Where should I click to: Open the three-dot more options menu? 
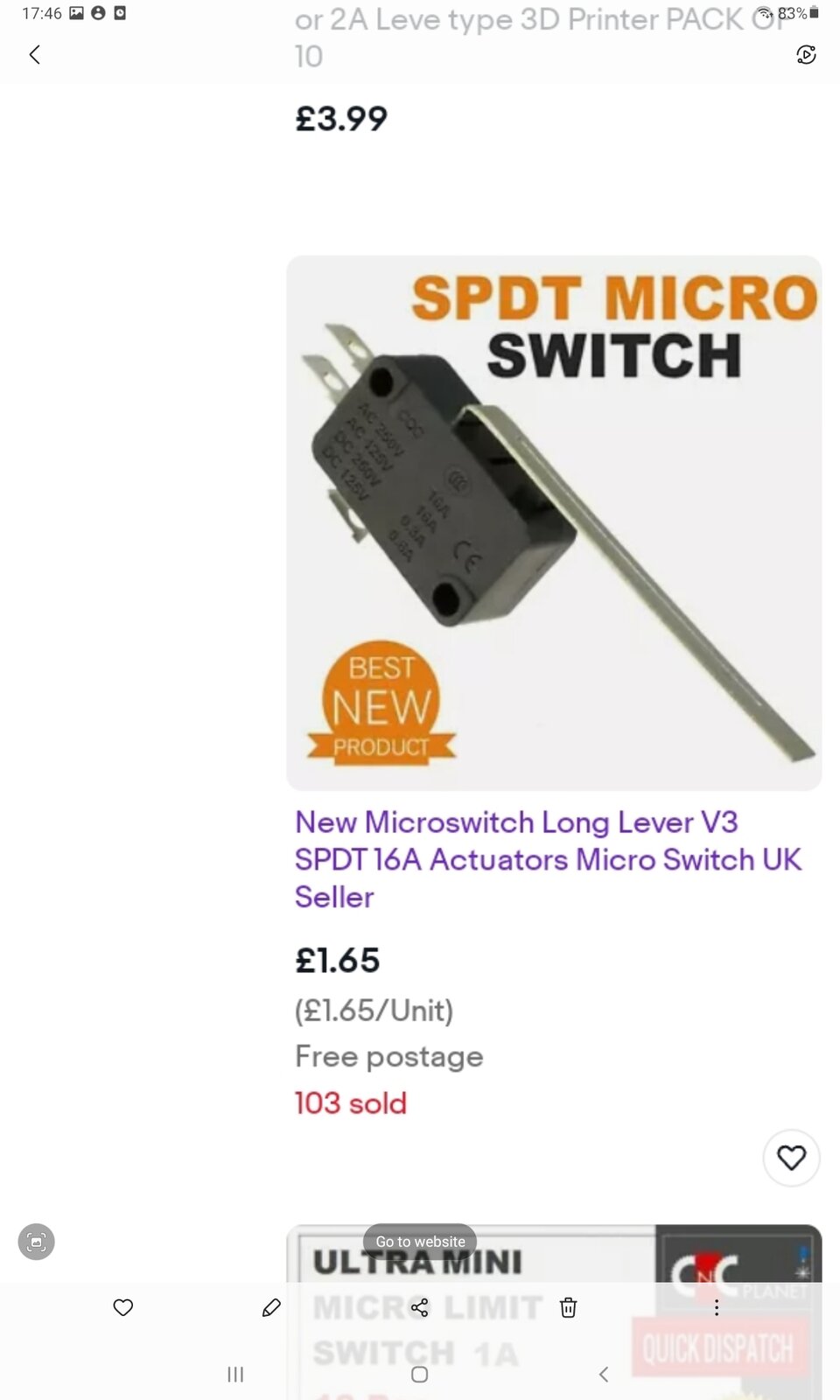717,1307
